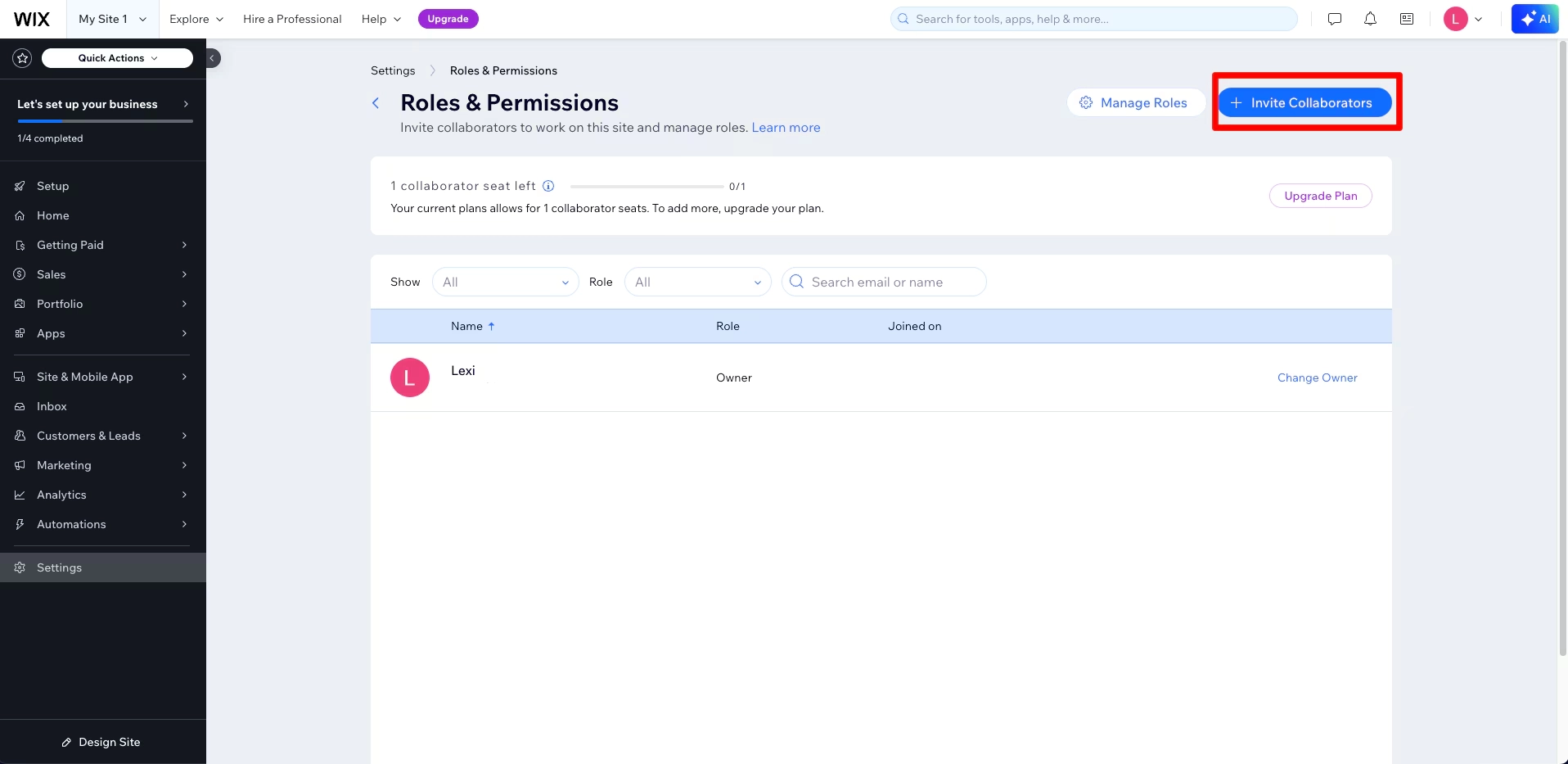Open the notifications bell
The image size is (1568, 764).
[1370, 19]
